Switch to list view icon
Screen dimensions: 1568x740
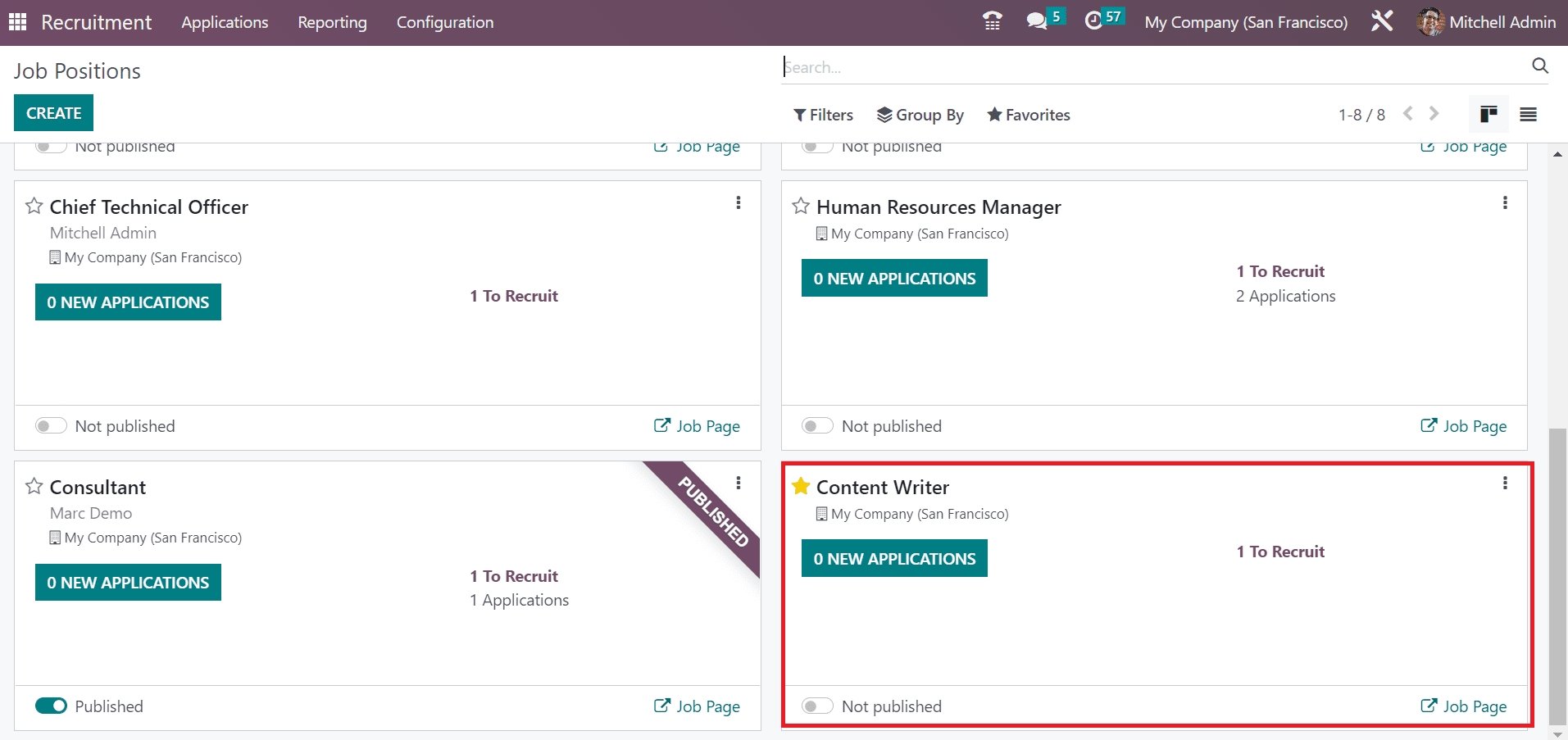click(1528, 115)
